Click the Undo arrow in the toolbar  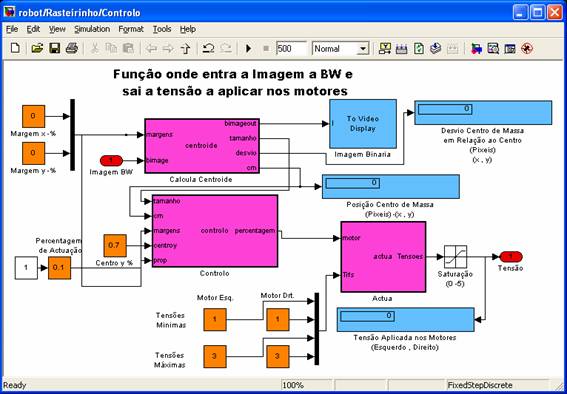coord(208,48)
